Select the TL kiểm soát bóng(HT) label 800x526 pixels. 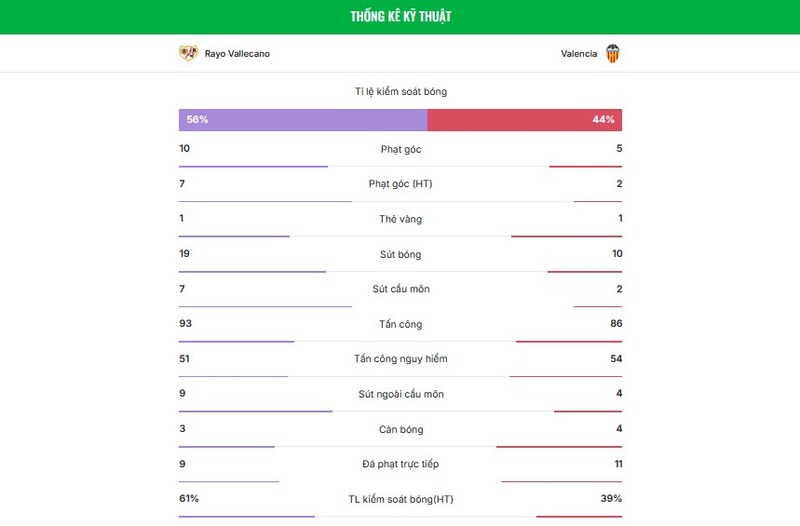point(400,499)
